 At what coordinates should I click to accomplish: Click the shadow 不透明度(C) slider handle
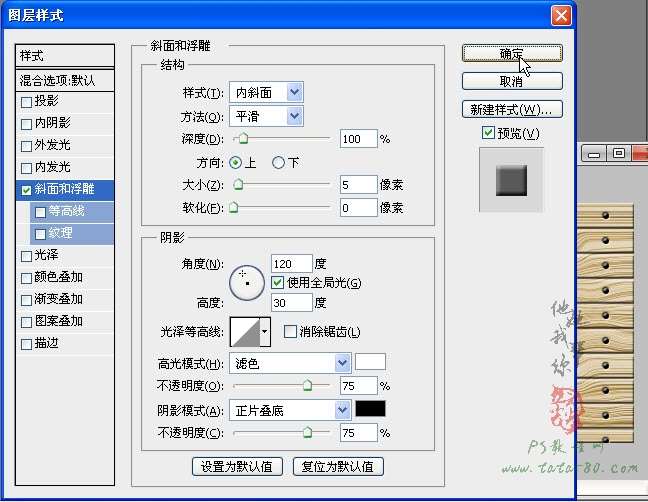(307, 433)
